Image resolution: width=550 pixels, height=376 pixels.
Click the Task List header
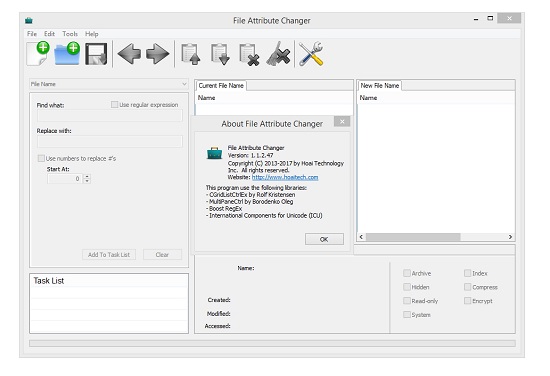click(109, 281)
